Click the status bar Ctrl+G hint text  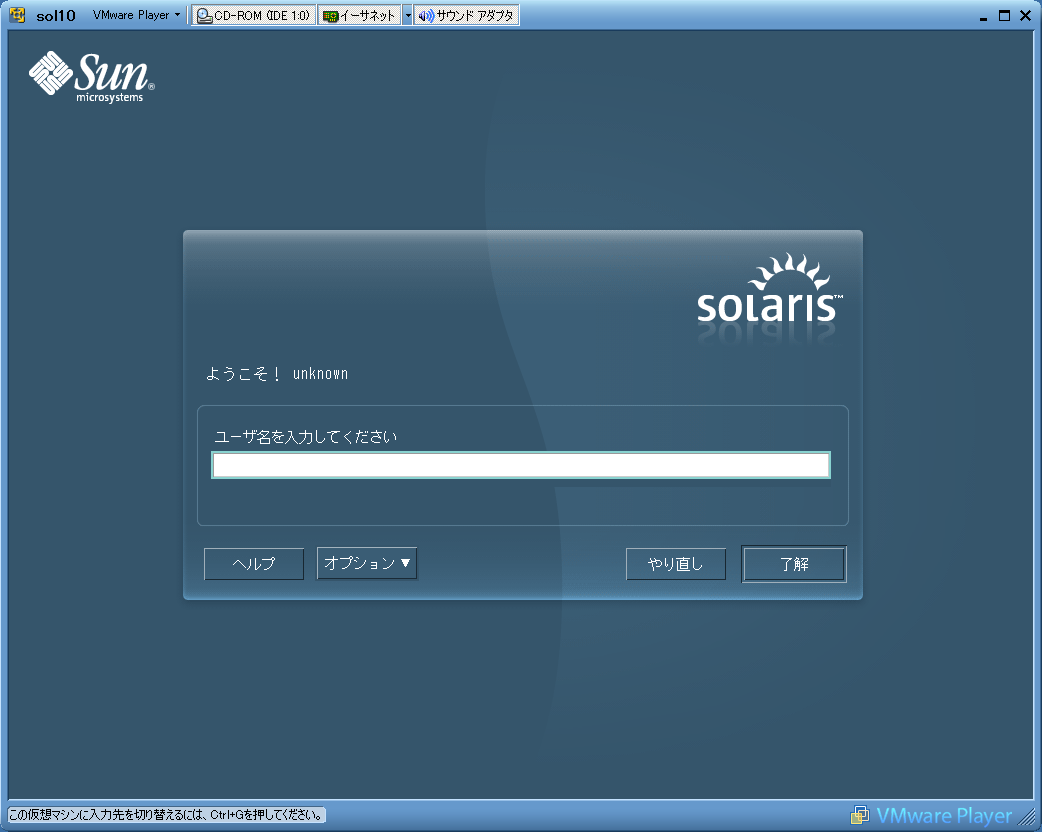[166, 815]
